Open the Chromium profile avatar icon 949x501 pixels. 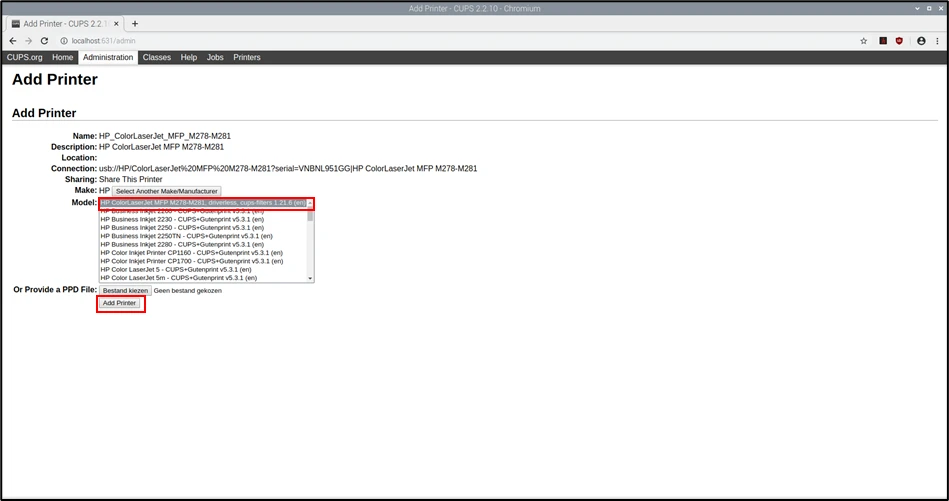click(x=921, y=41)
